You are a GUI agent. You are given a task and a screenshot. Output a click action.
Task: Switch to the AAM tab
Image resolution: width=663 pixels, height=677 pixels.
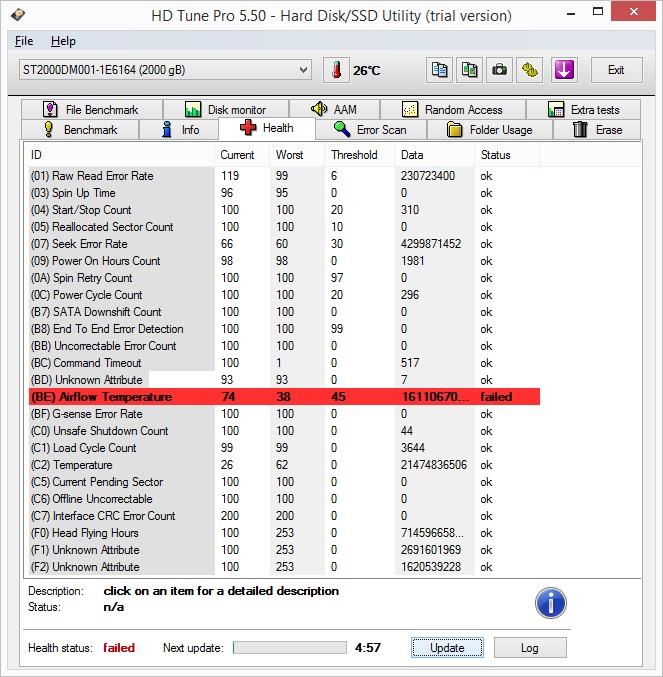335,110
